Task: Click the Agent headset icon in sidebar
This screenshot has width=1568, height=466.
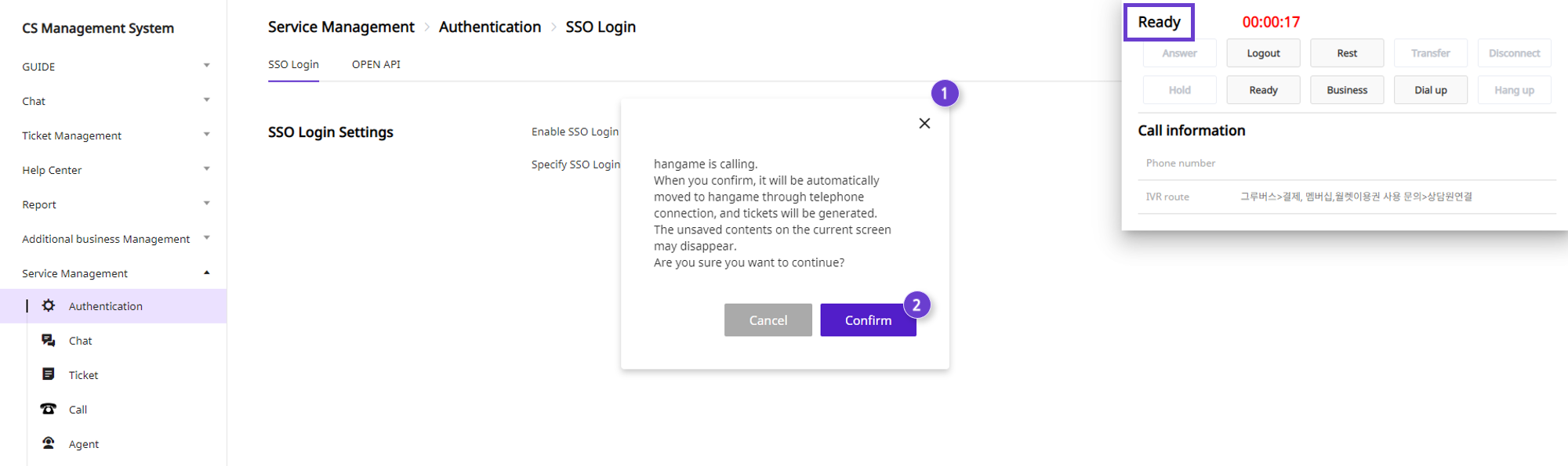Action: click(49, 443)
